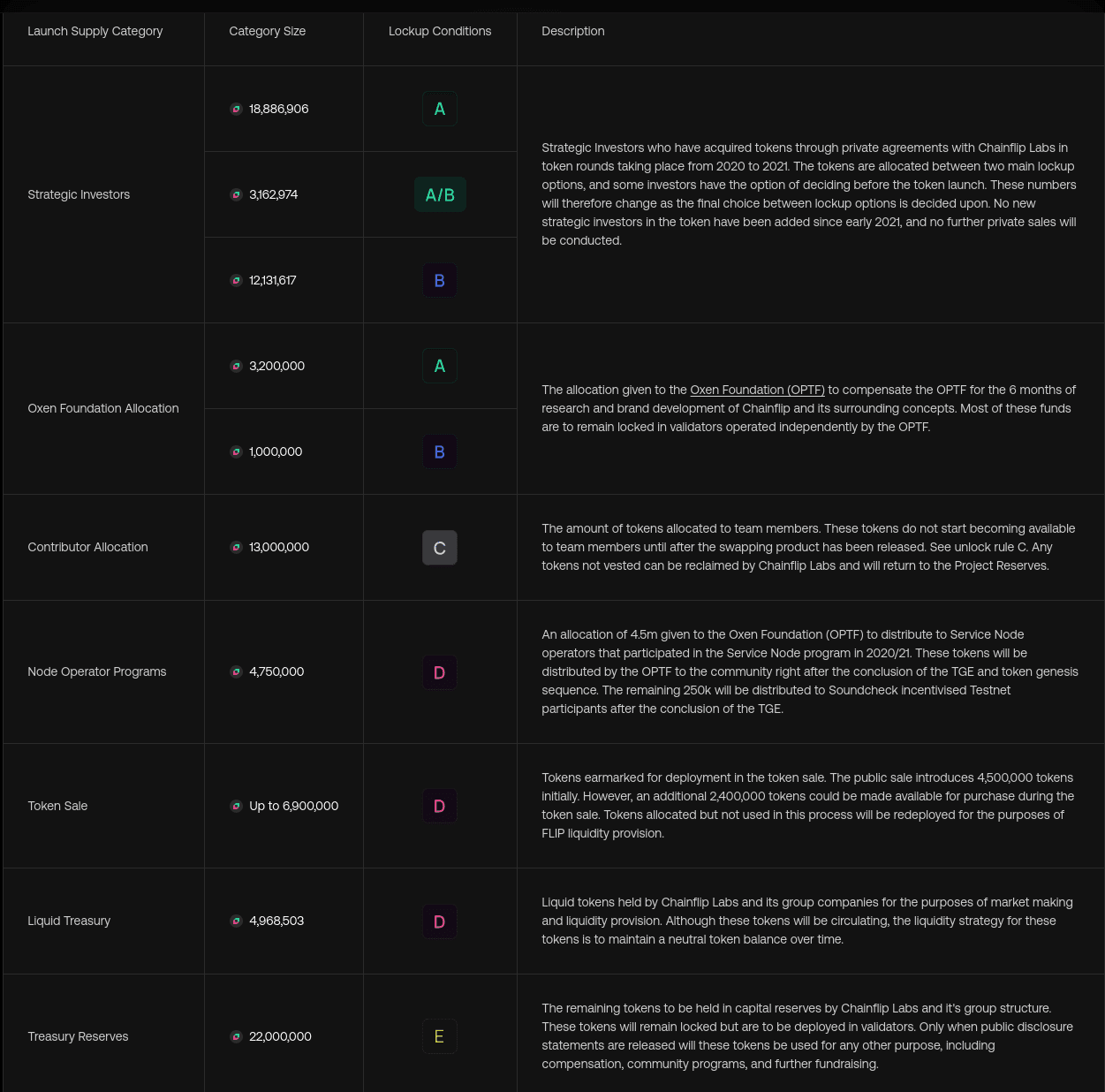Click the FLIP token icon beside 3,162,974
1105x1092 pixels.
236,194
